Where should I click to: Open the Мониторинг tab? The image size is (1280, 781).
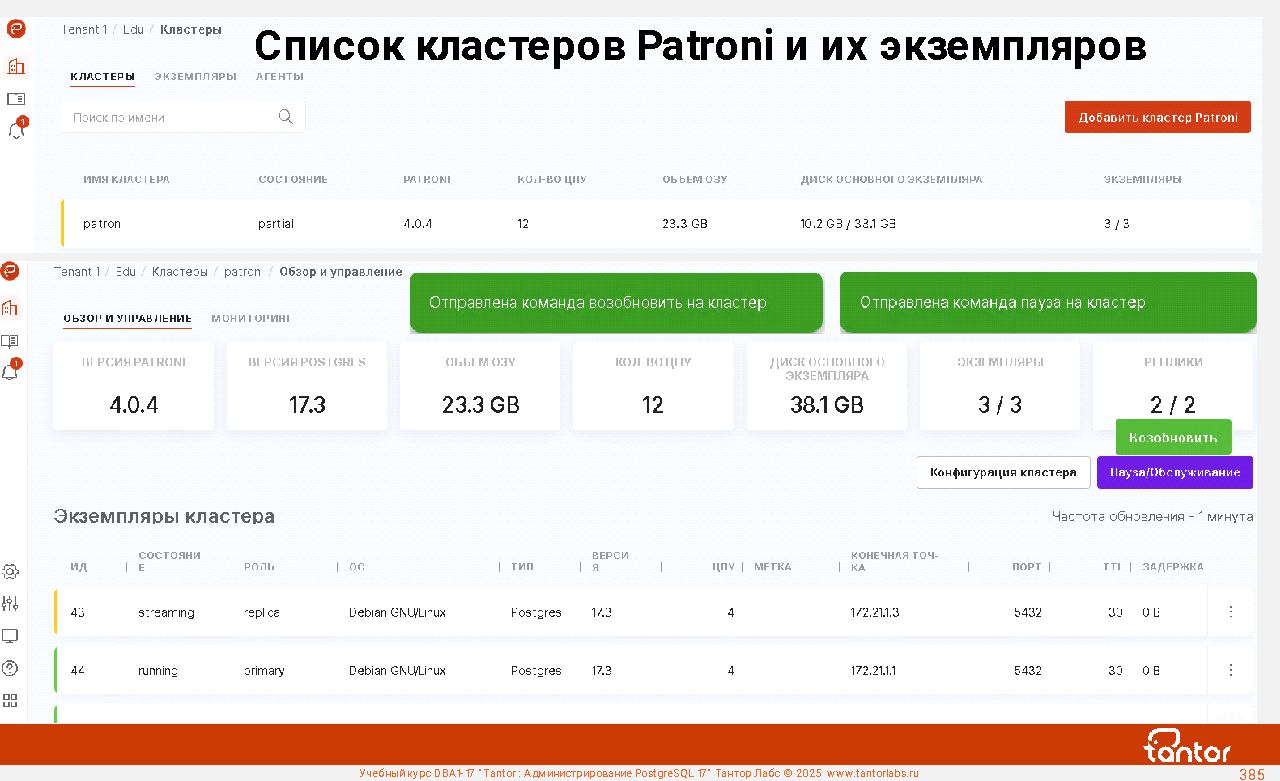250,318
